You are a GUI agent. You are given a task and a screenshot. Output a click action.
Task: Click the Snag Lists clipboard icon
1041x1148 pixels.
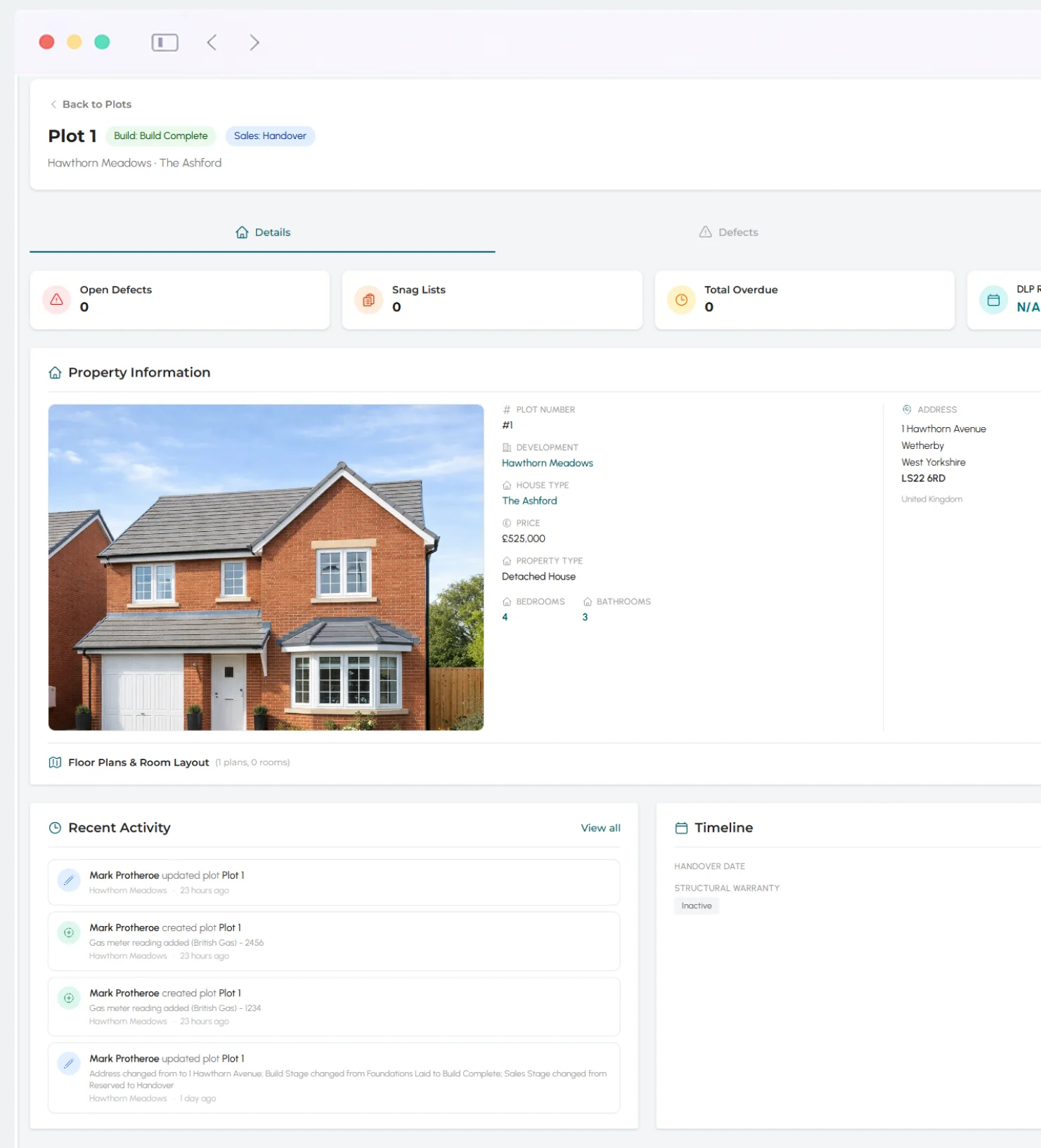click(369, 300)
